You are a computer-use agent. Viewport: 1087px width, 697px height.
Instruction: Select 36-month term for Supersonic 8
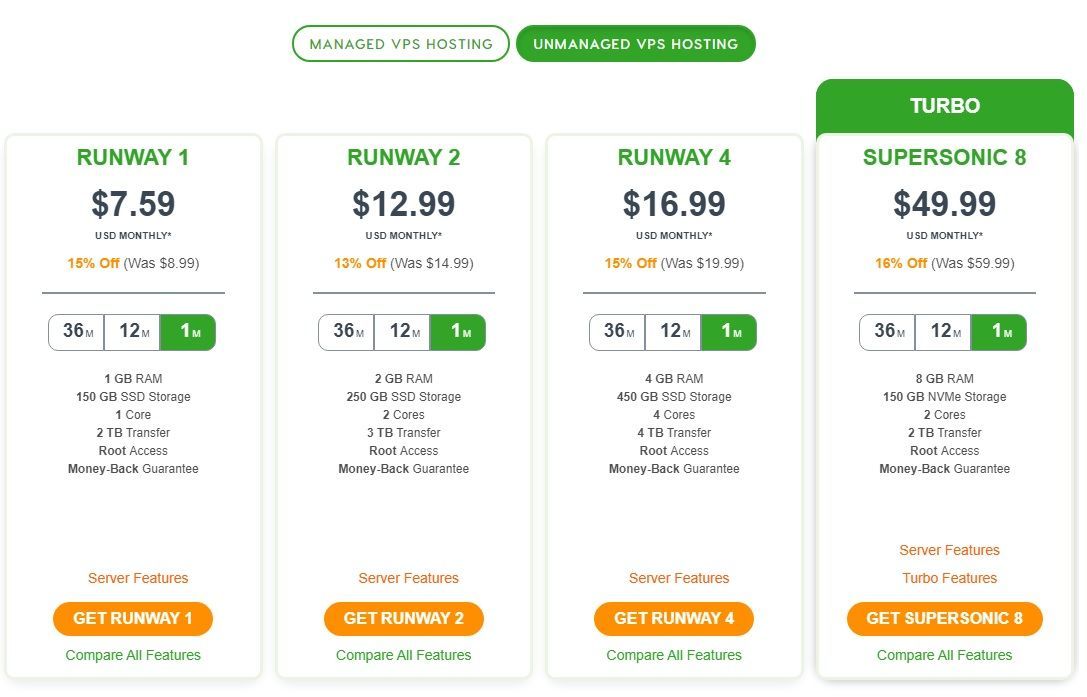point(887,332)
